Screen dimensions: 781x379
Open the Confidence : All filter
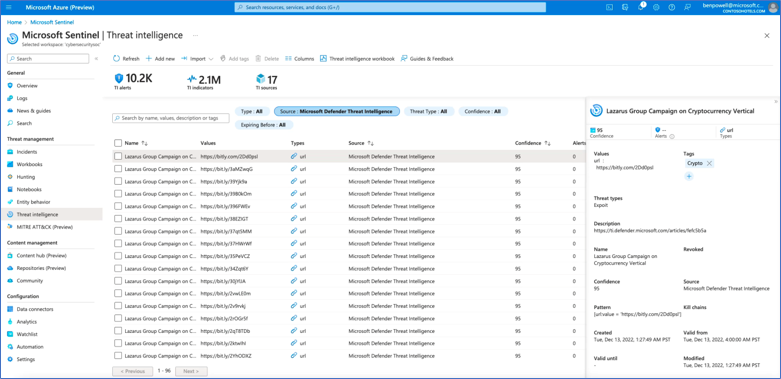(x=483, y=112)
